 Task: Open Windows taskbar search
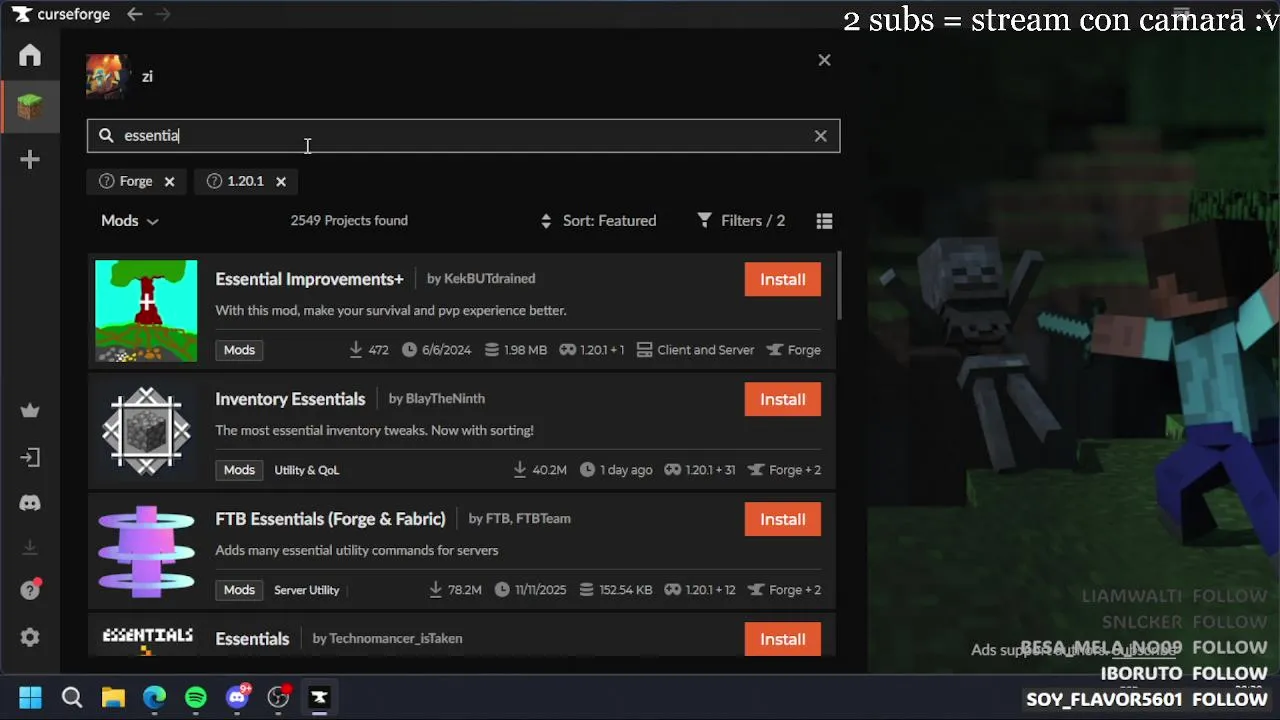[x=72, y=697]
